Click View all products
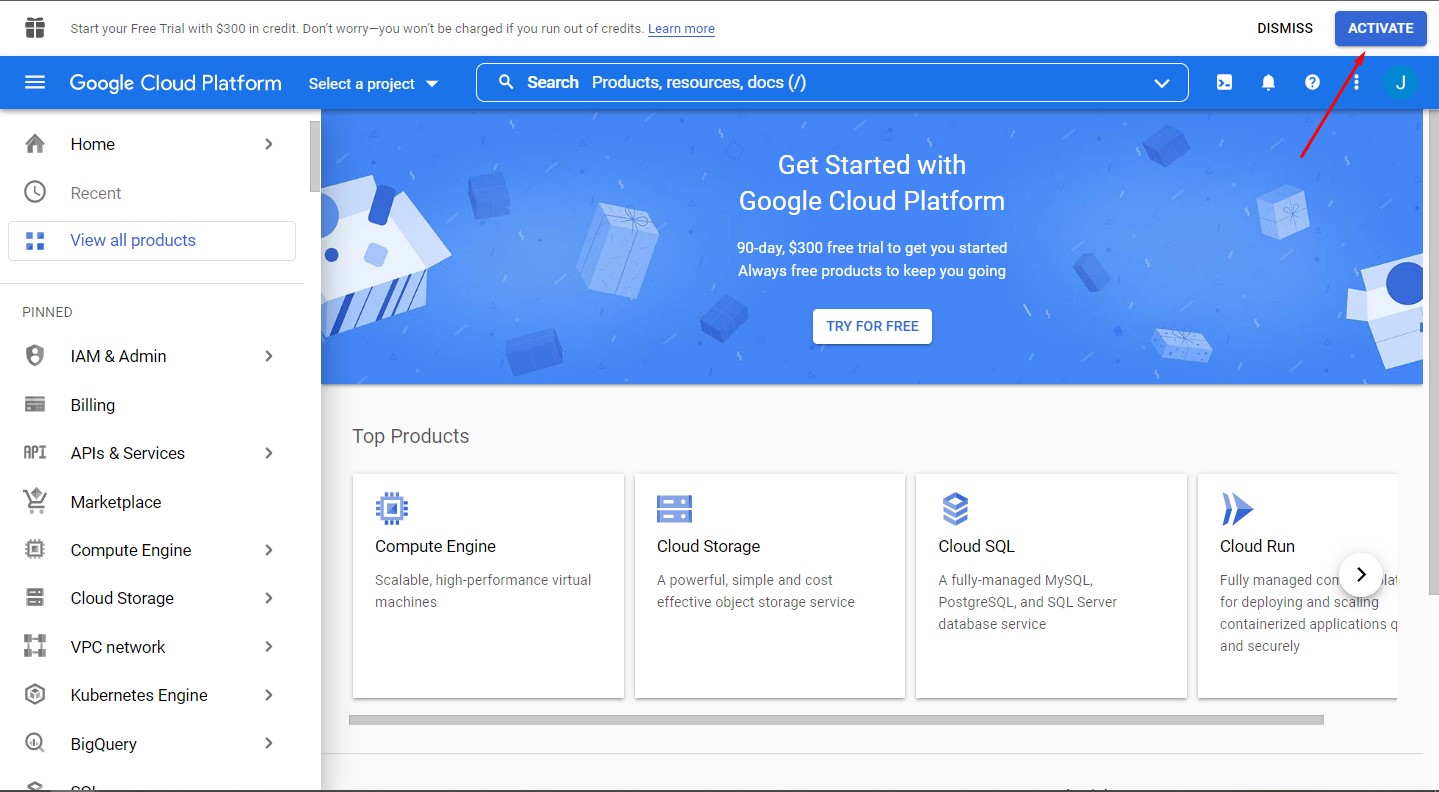Image resolution: width=1439 pixels, height=792 pixels. point(152,240)
